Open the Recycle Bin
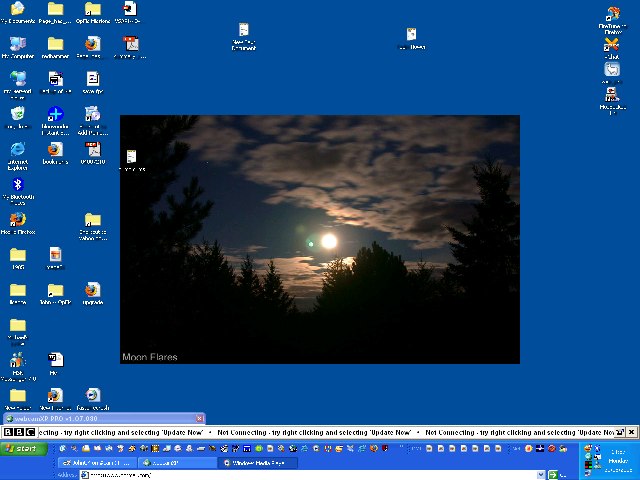Image resolution: width=640 pixels, height=480 pixels. point(18,118)
